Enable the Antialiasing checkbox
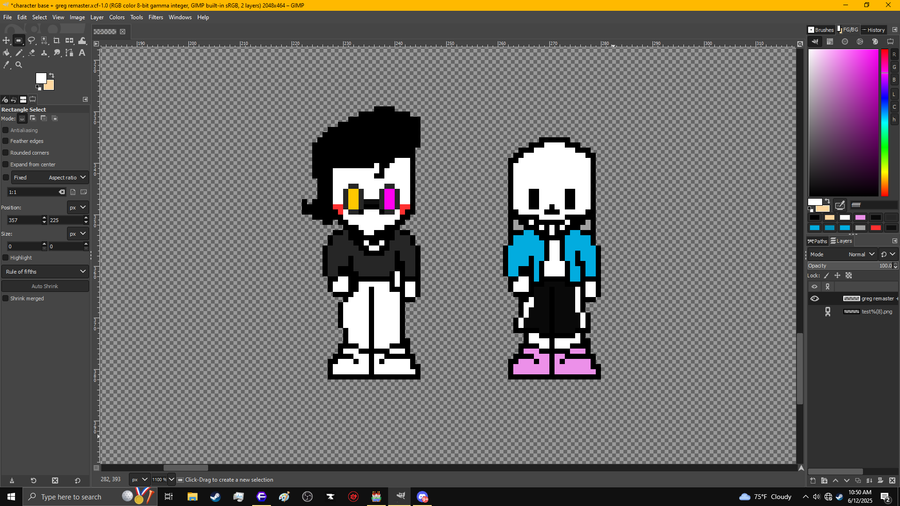 6,130
